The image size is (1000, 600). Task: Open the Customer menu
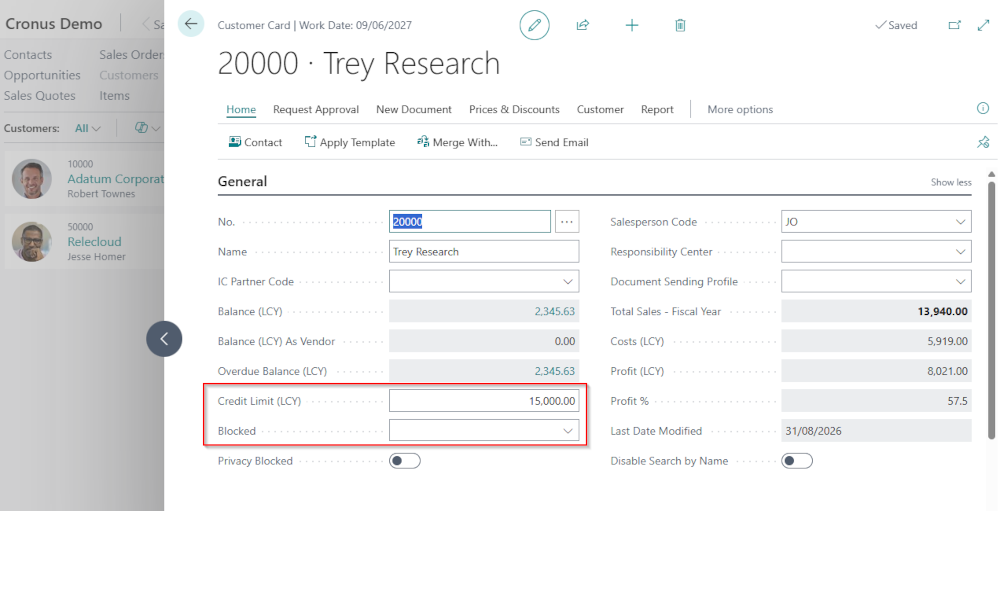point(600,109)
